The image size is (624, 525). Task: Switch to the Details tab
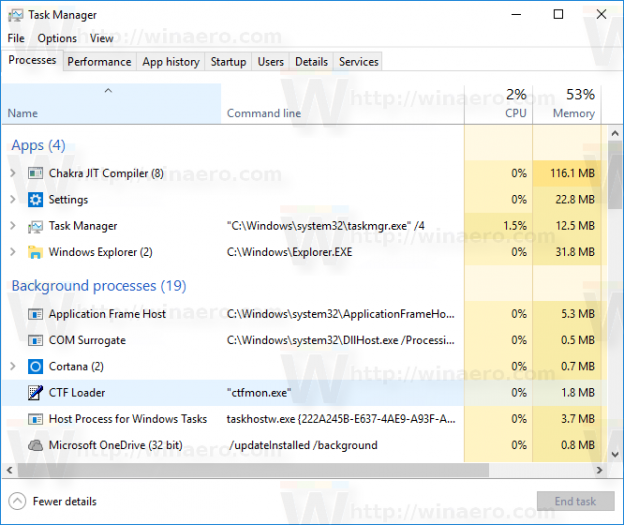pos(311,62)
